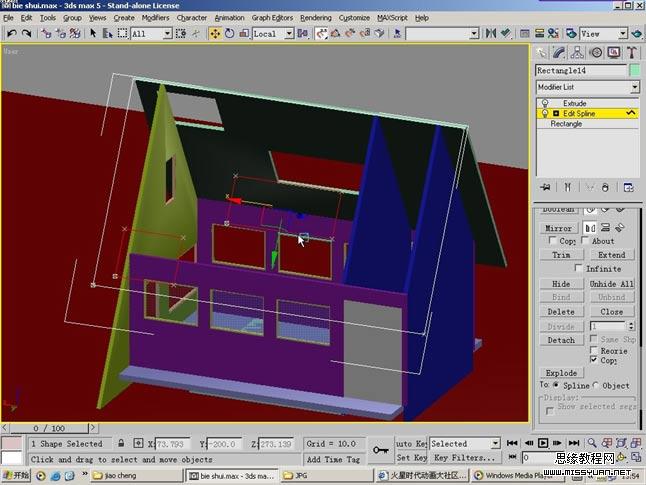646x485 pixels.
Task: Click the green object color swatch
Action: point(635,70)
